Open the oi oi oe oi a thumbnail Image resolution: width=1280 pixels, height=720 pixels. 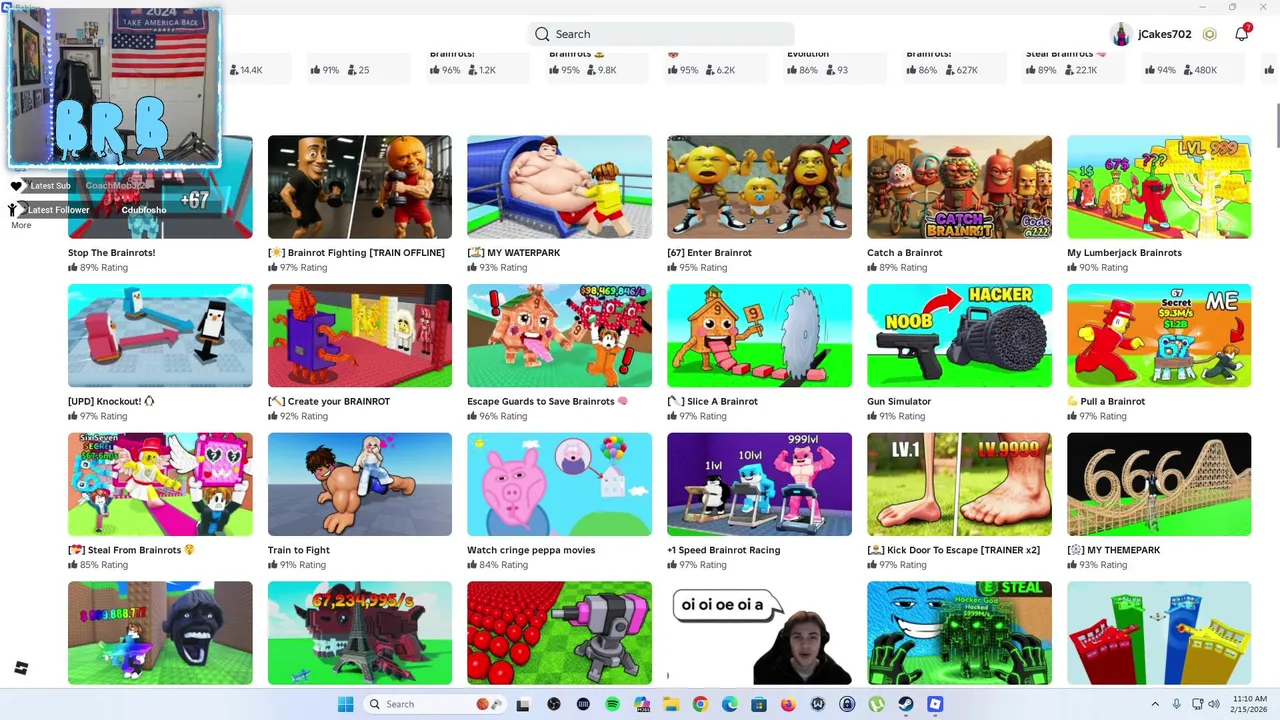point(760,633)
